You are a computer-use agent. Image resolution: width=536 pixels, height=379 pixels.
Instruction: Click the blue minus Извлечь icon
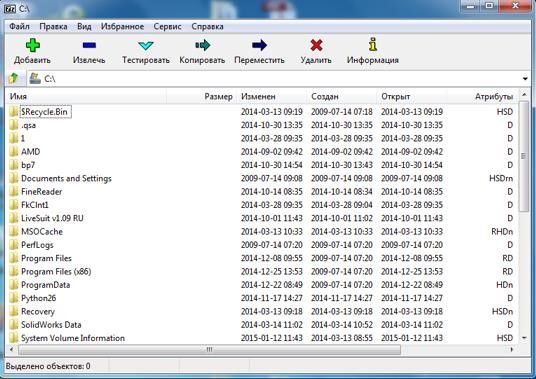(x=89, y=45)
